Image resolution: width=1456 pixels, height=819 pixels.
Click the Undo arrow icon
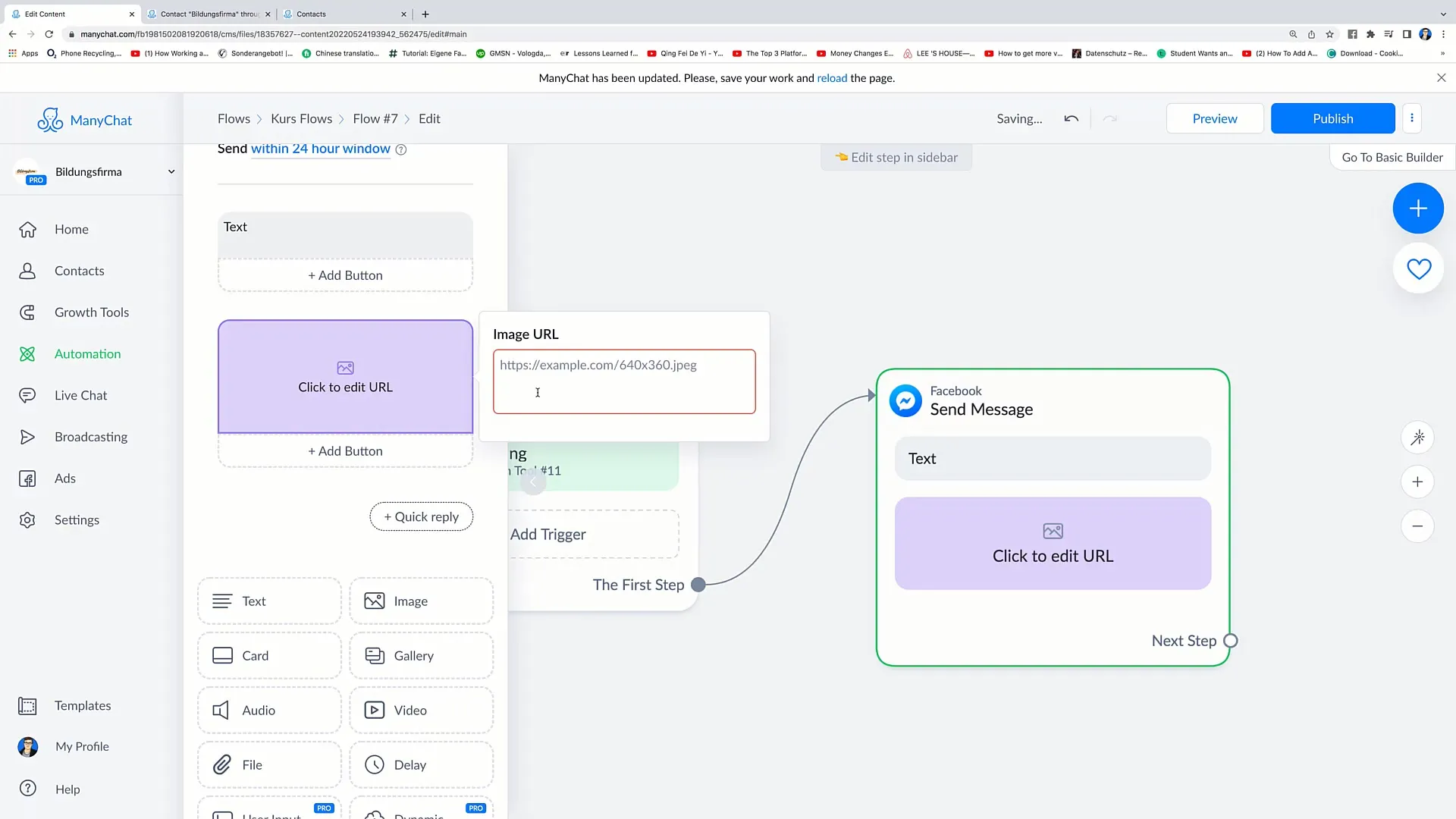tap(1071, 119)
